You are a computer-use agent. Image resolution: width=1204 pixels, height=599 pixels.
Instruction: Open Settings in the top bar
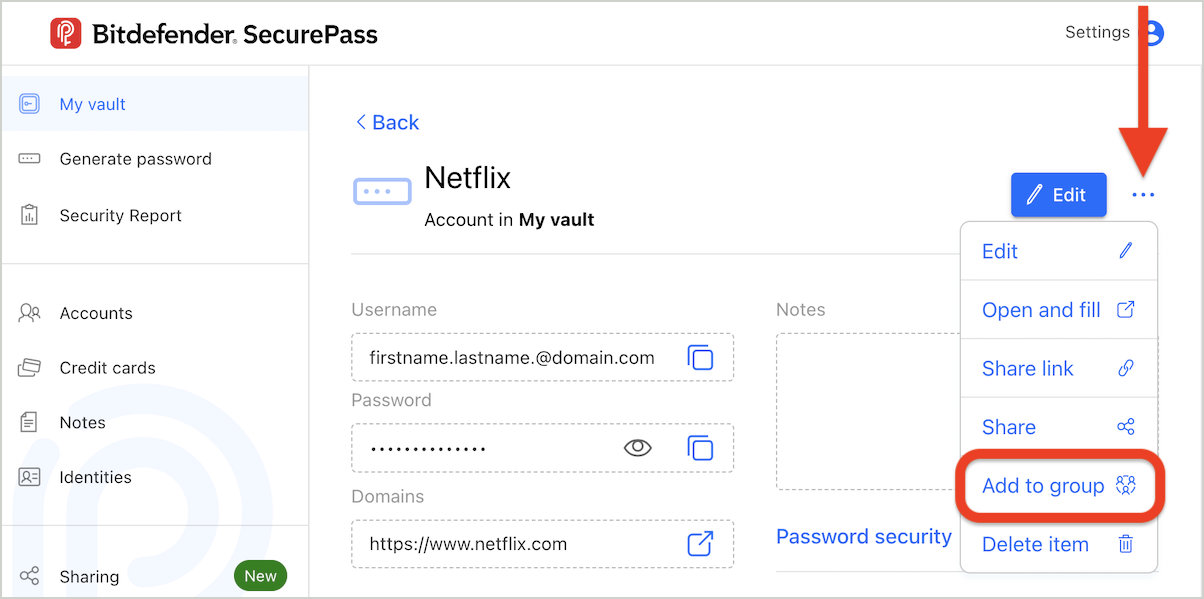pyautogui.click(x=1097, y=32)
